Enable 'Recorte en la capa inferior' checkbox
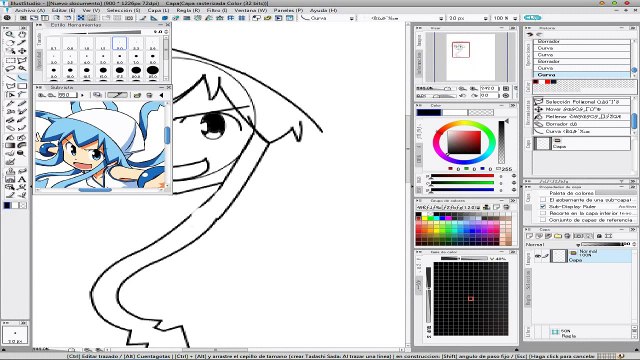 (x=543, y=213)
